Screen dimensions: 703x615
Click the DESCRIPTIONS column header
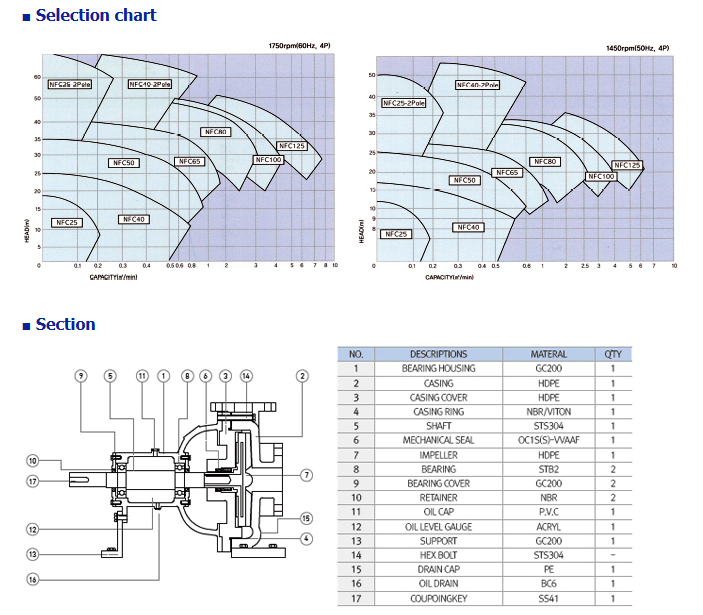[438, 354]
